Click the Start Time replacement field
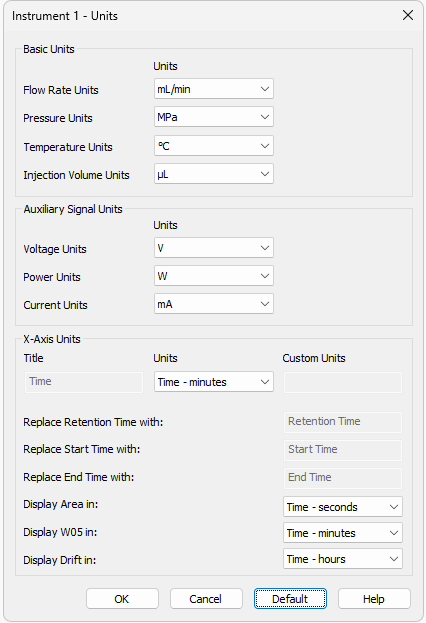 click(x=343, y=450)
